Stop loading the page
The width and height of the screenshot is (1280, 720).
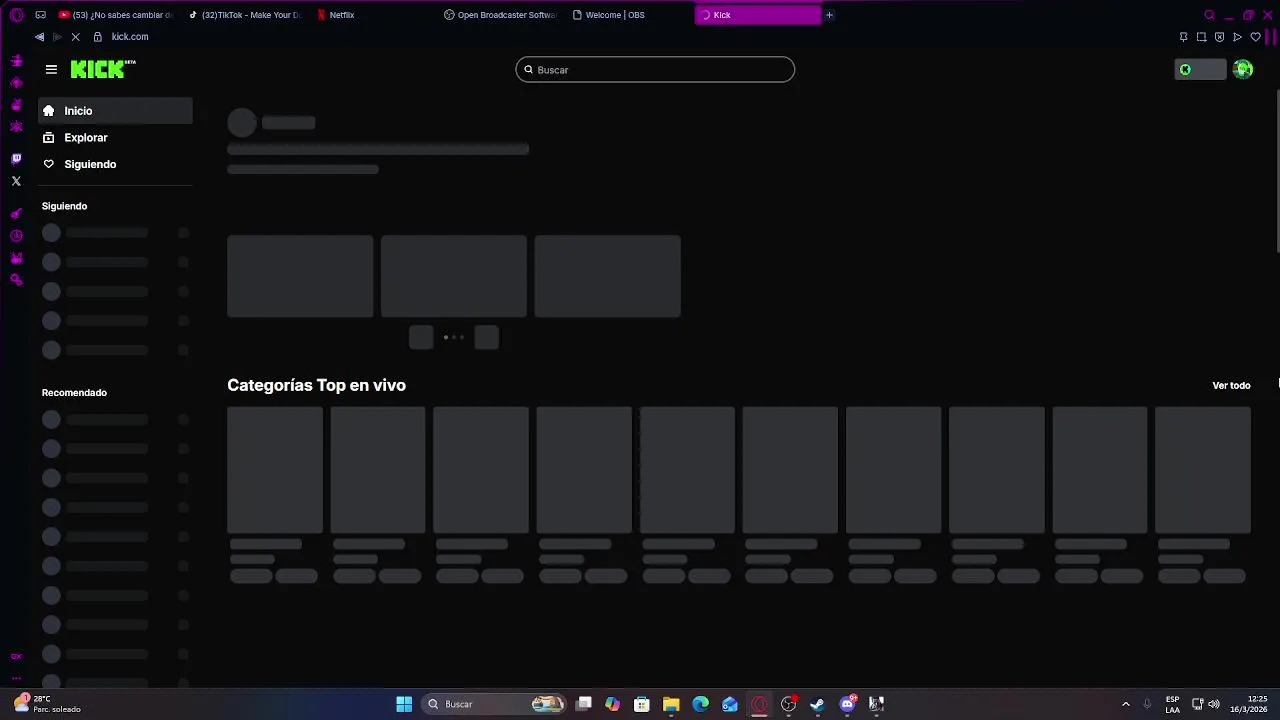(x=78, y=37)
